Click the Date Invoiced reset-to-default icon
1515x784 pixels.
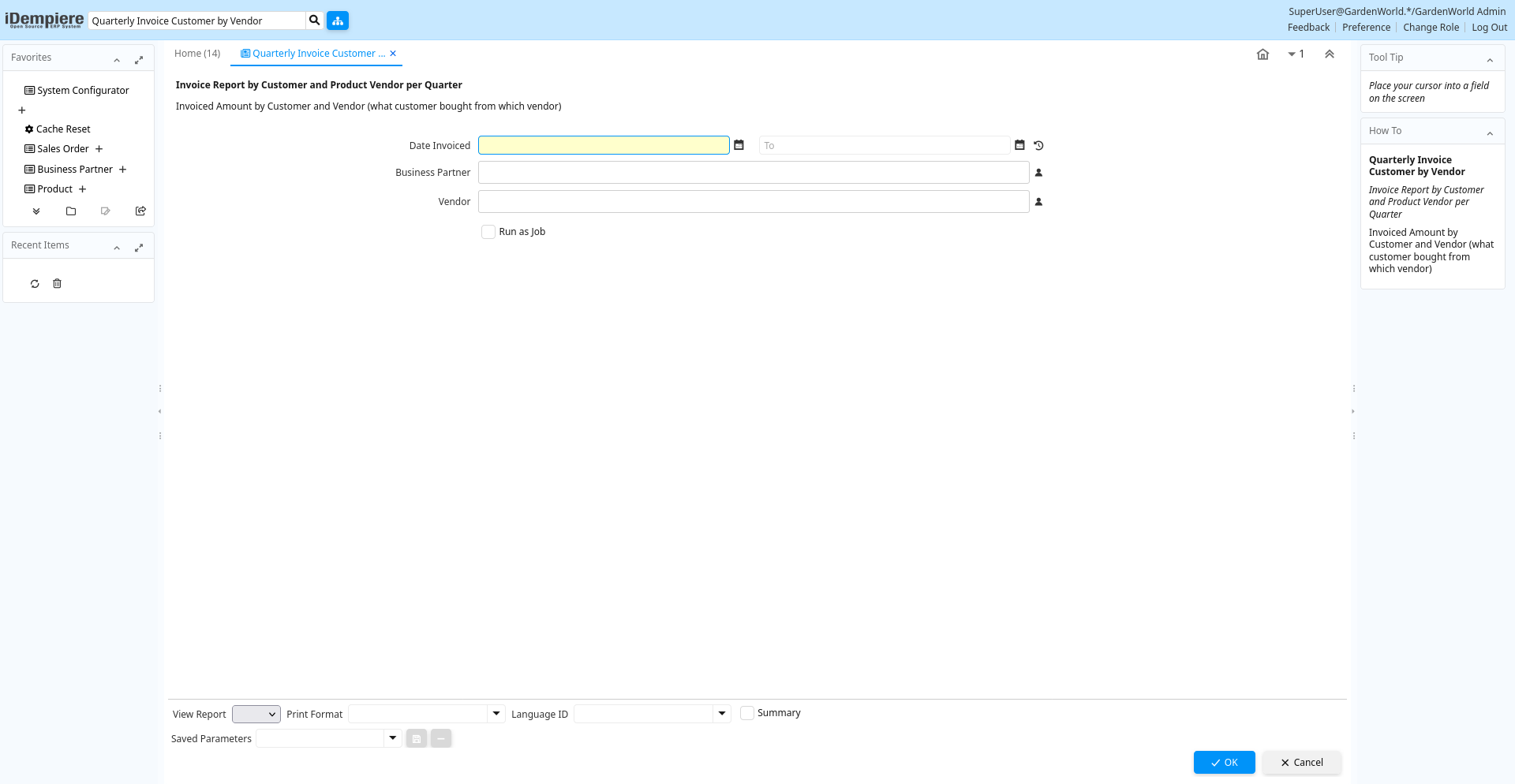click(1038, 145)
